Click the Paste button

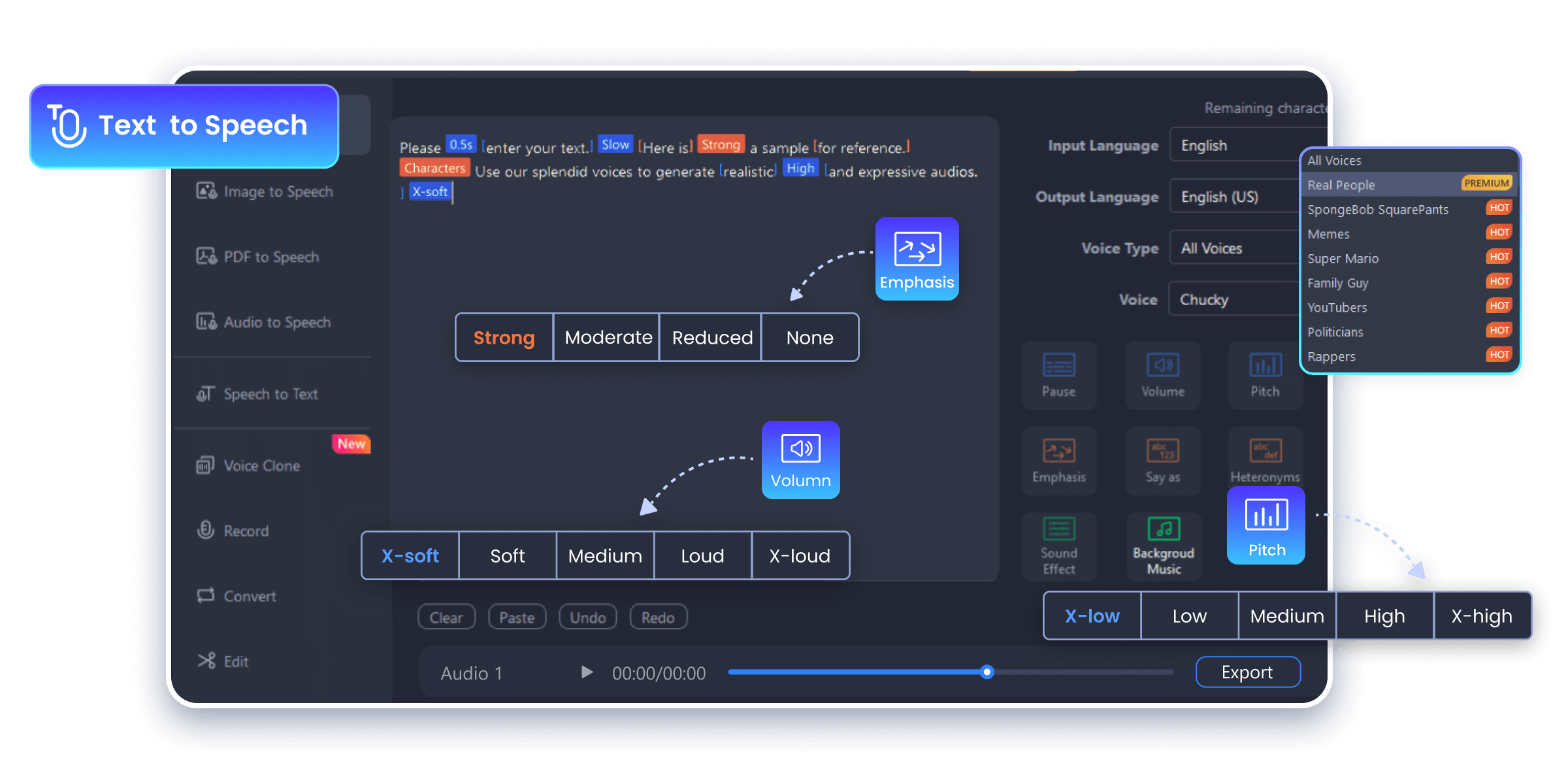point(511,618)
